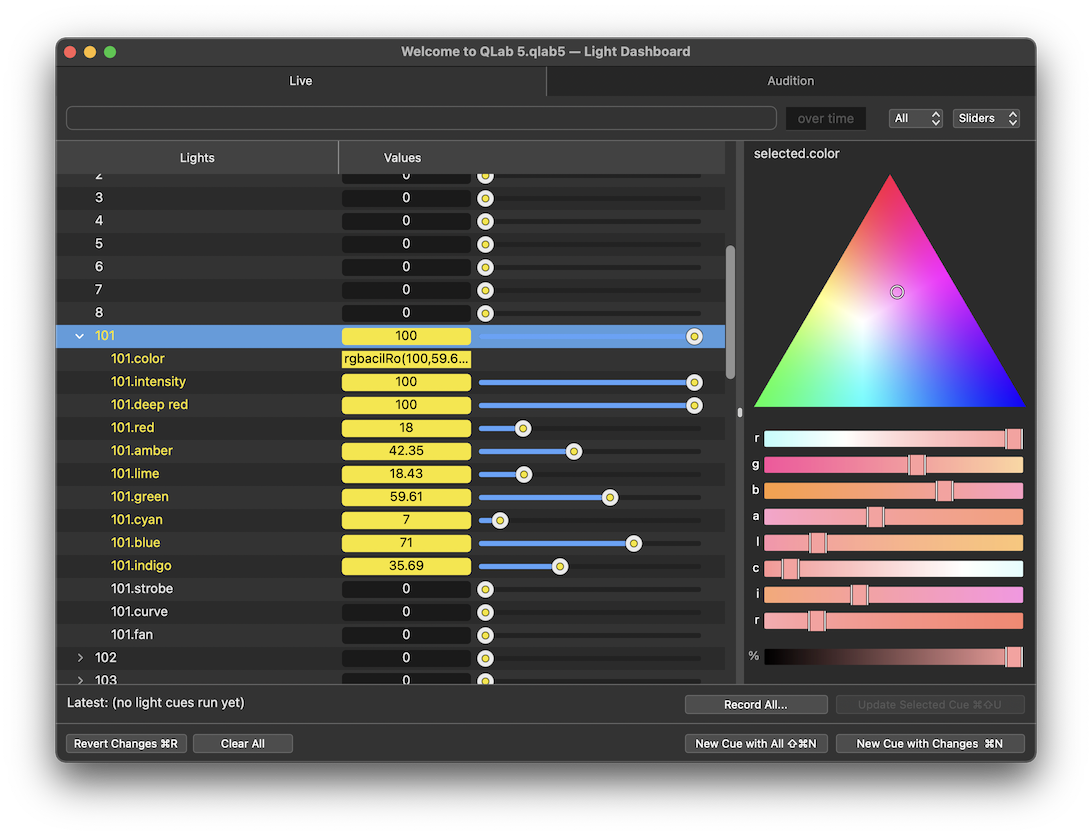Click the 101.amber slider handle
The width and height of the screenshot is (1092, 836).
(573, 451)
